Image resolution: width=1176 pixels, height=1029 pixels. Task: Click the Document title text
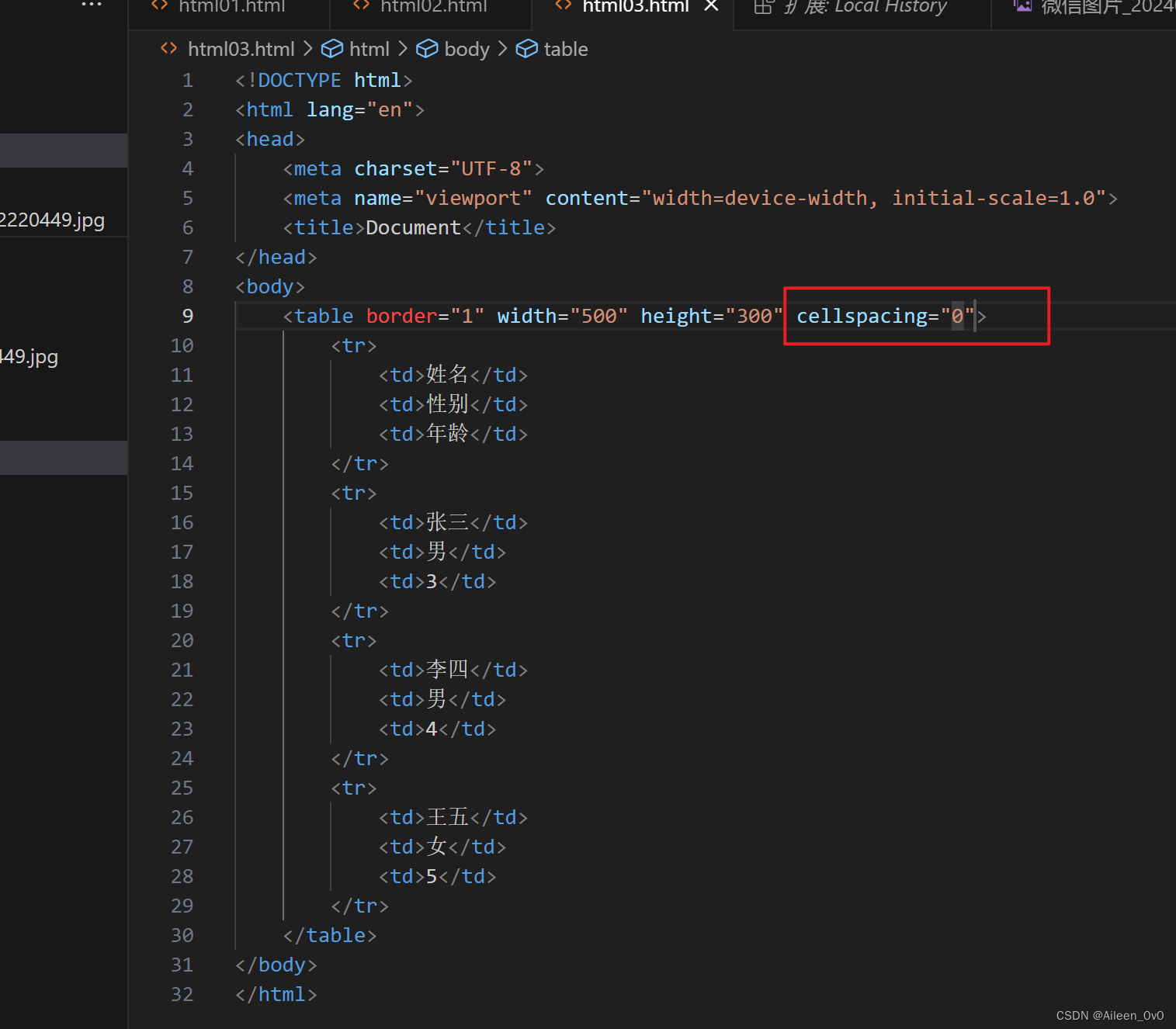click(413, 227)
